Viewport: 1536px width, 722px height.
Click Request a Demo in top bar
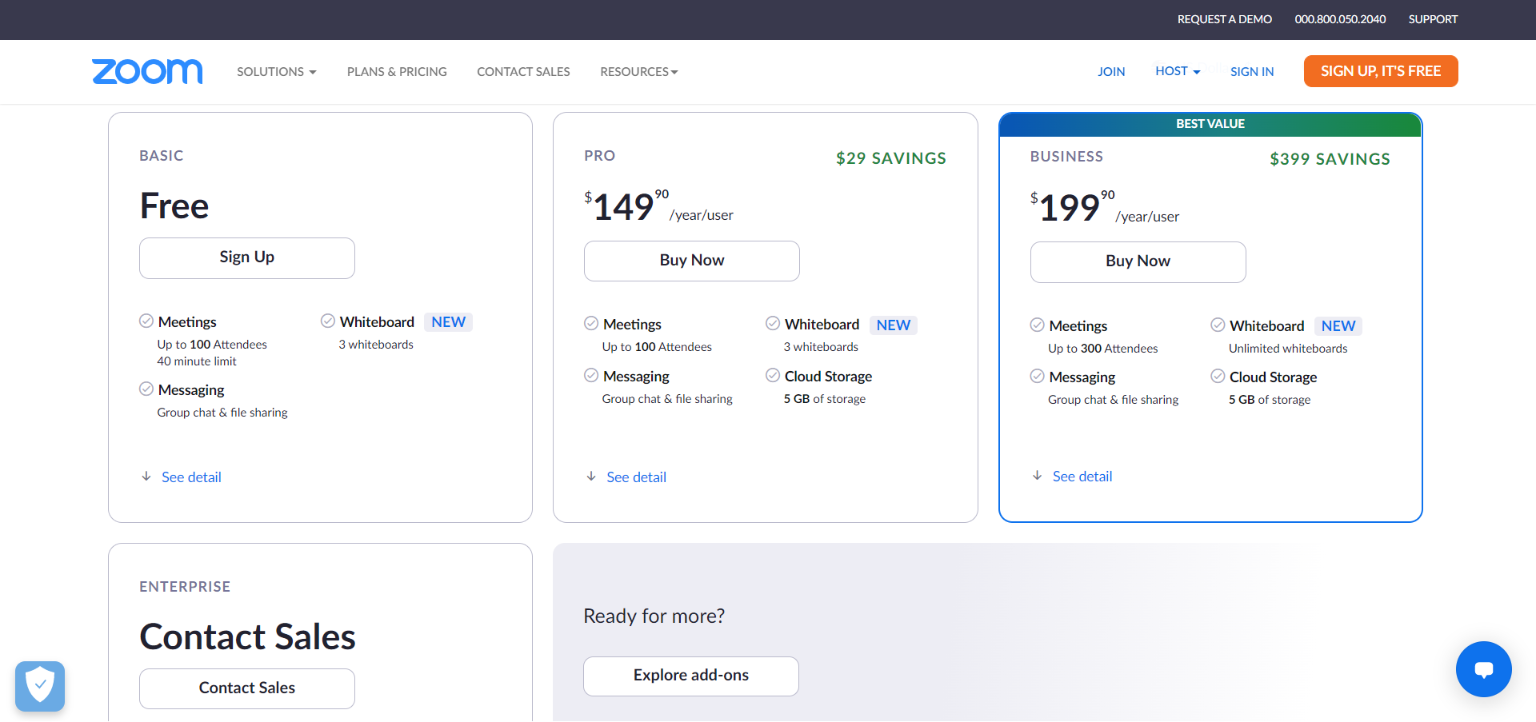click(1225, 19)
